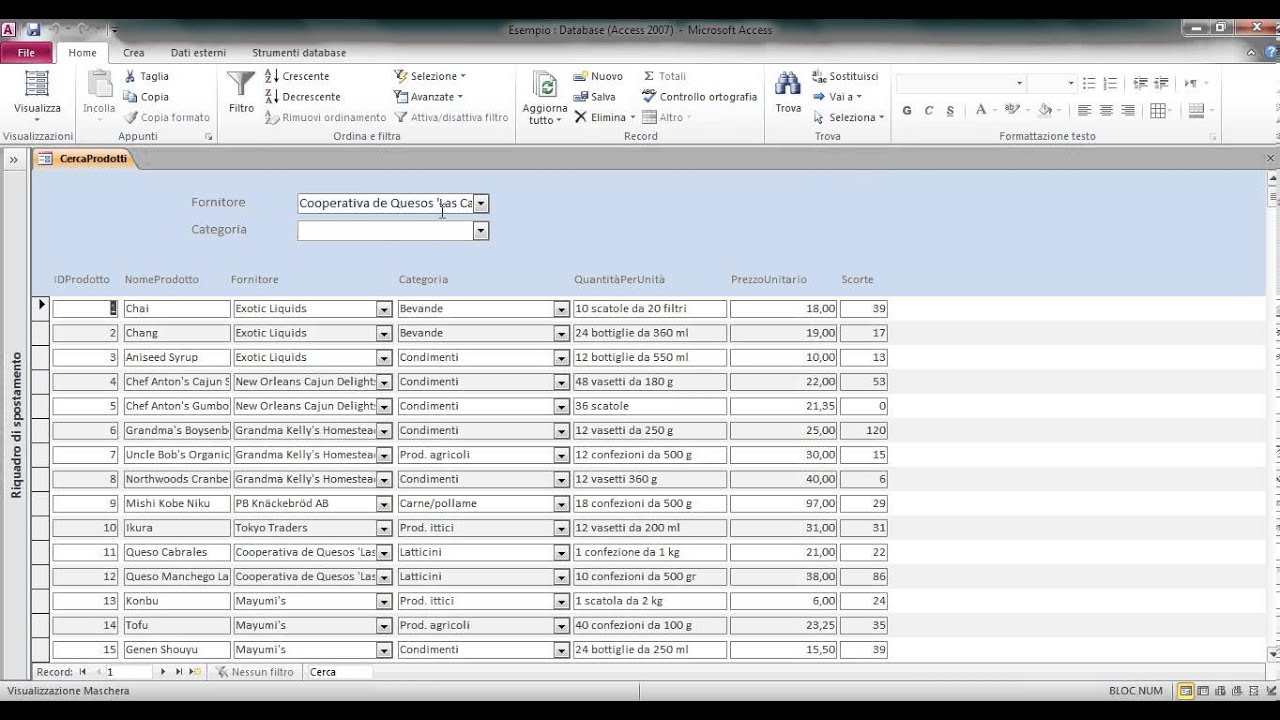Open the Fornitore filter combo box dropdown
Image resolution: width=1280 pixels, height=720 pixels.
[481, 203]
